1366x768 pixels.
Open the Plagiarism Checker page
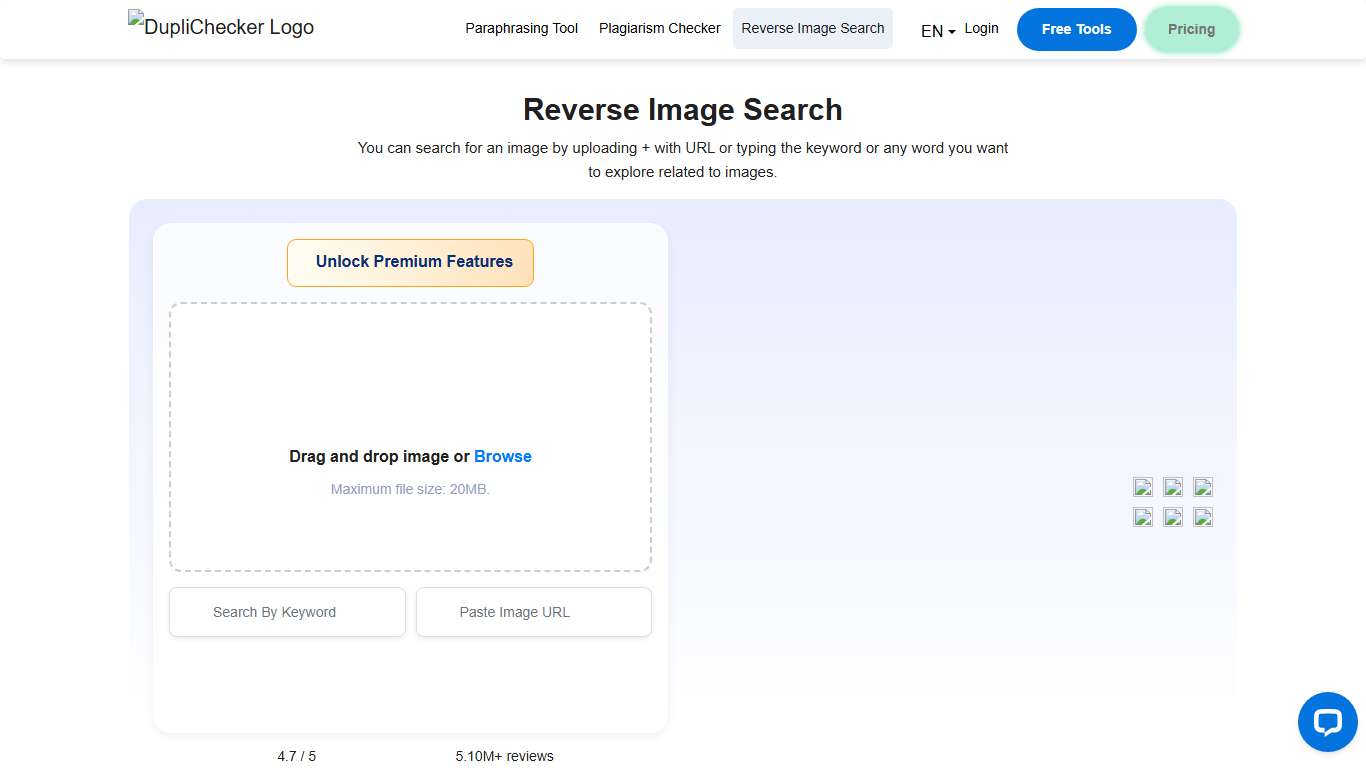coord(659,28)
